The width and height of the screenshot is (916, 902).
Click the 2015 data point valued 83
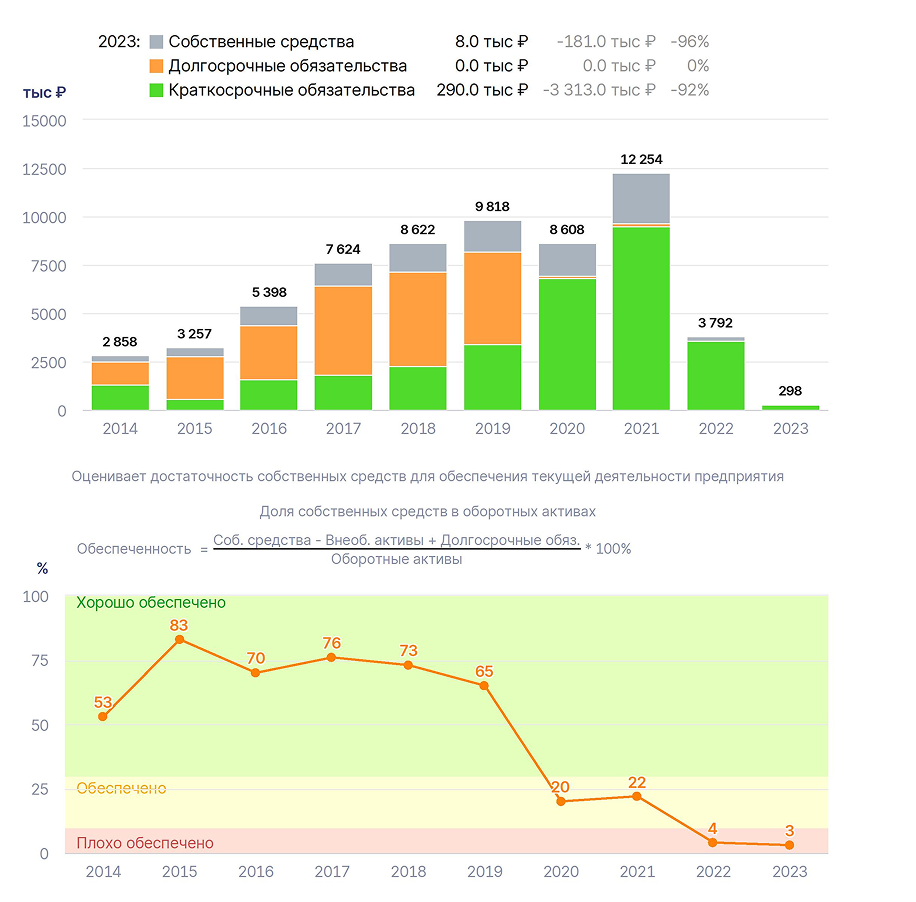pos(179,640)
